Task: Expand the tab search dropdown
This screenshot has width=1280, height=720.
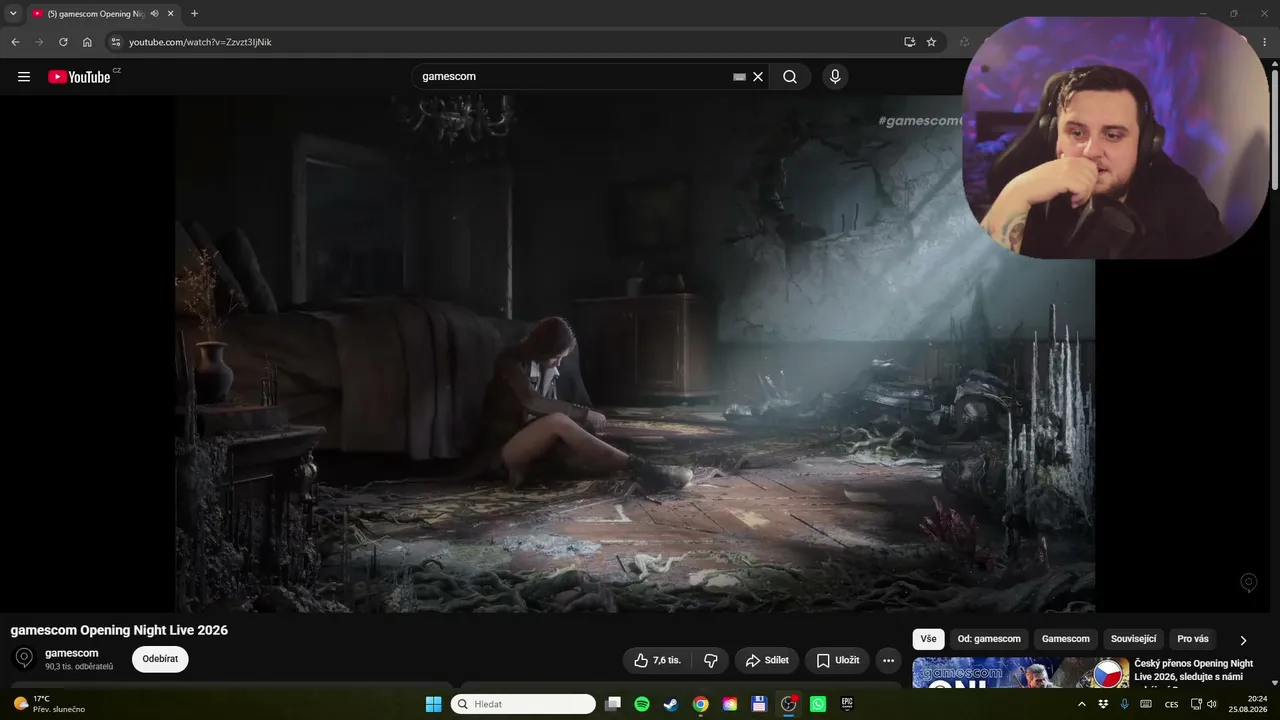Action: click(13, 14)
